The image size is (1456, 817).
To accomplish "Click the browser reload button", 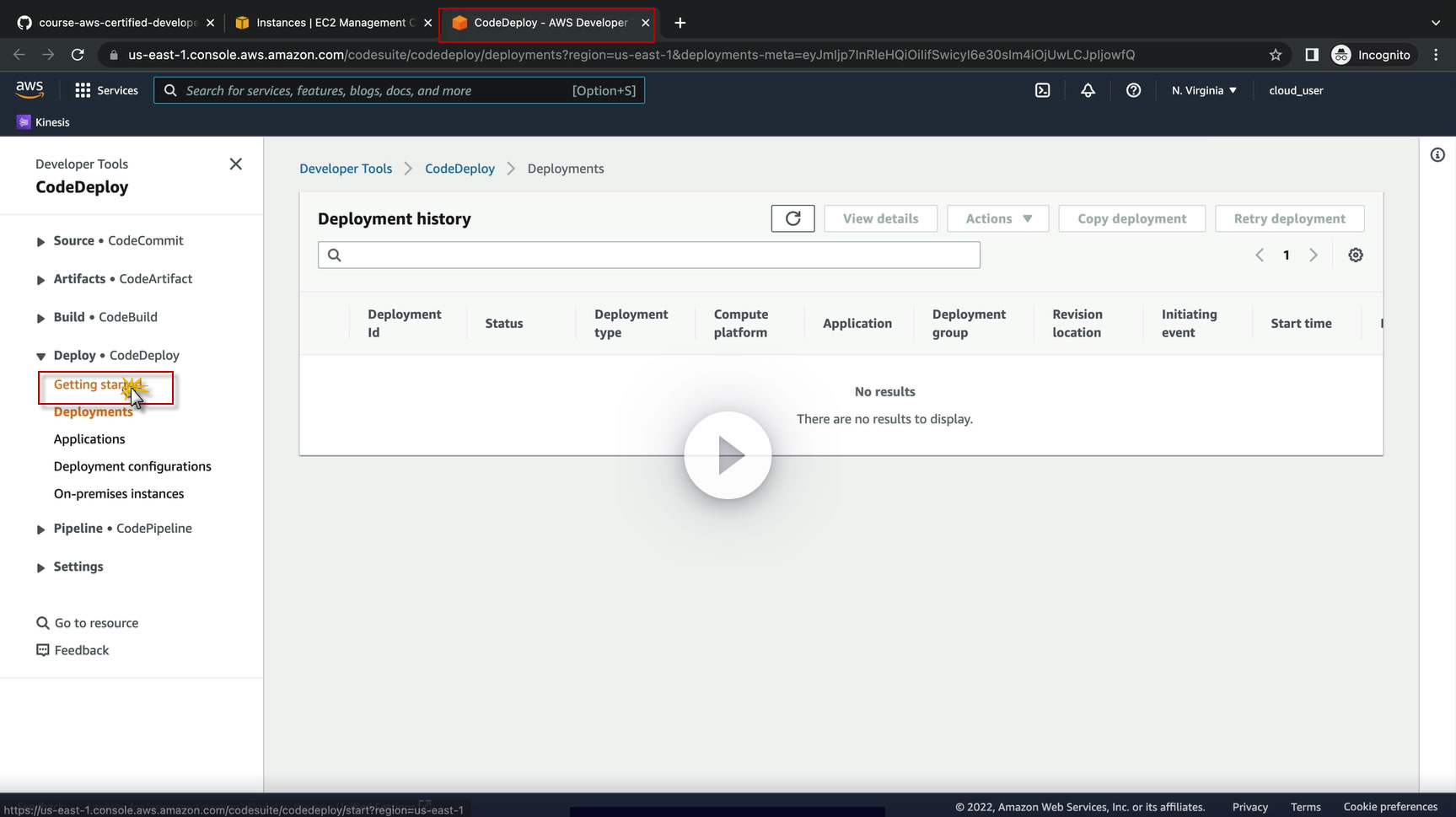I will pyautogui.click(x=78, y=55).
